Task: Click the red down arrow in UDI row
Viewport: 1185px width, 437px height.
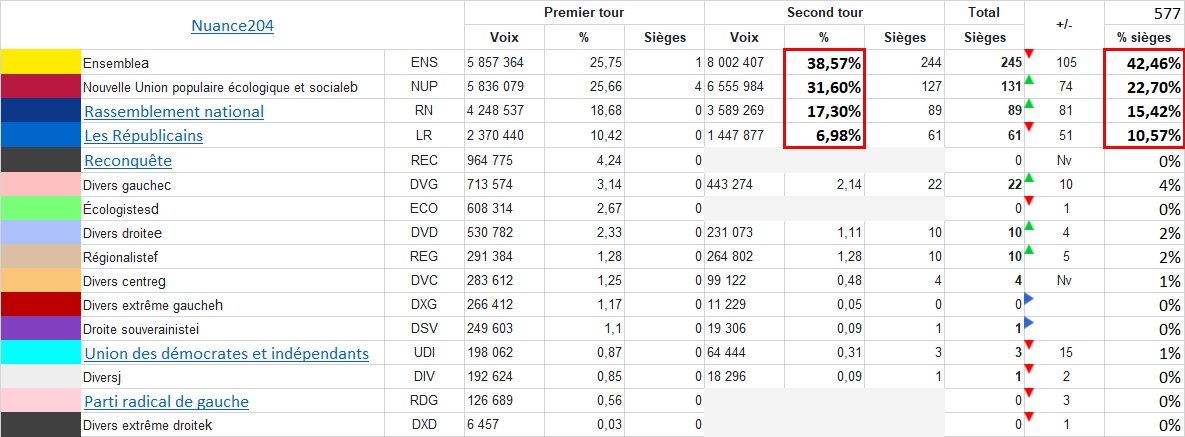Action: [1030, 346]
